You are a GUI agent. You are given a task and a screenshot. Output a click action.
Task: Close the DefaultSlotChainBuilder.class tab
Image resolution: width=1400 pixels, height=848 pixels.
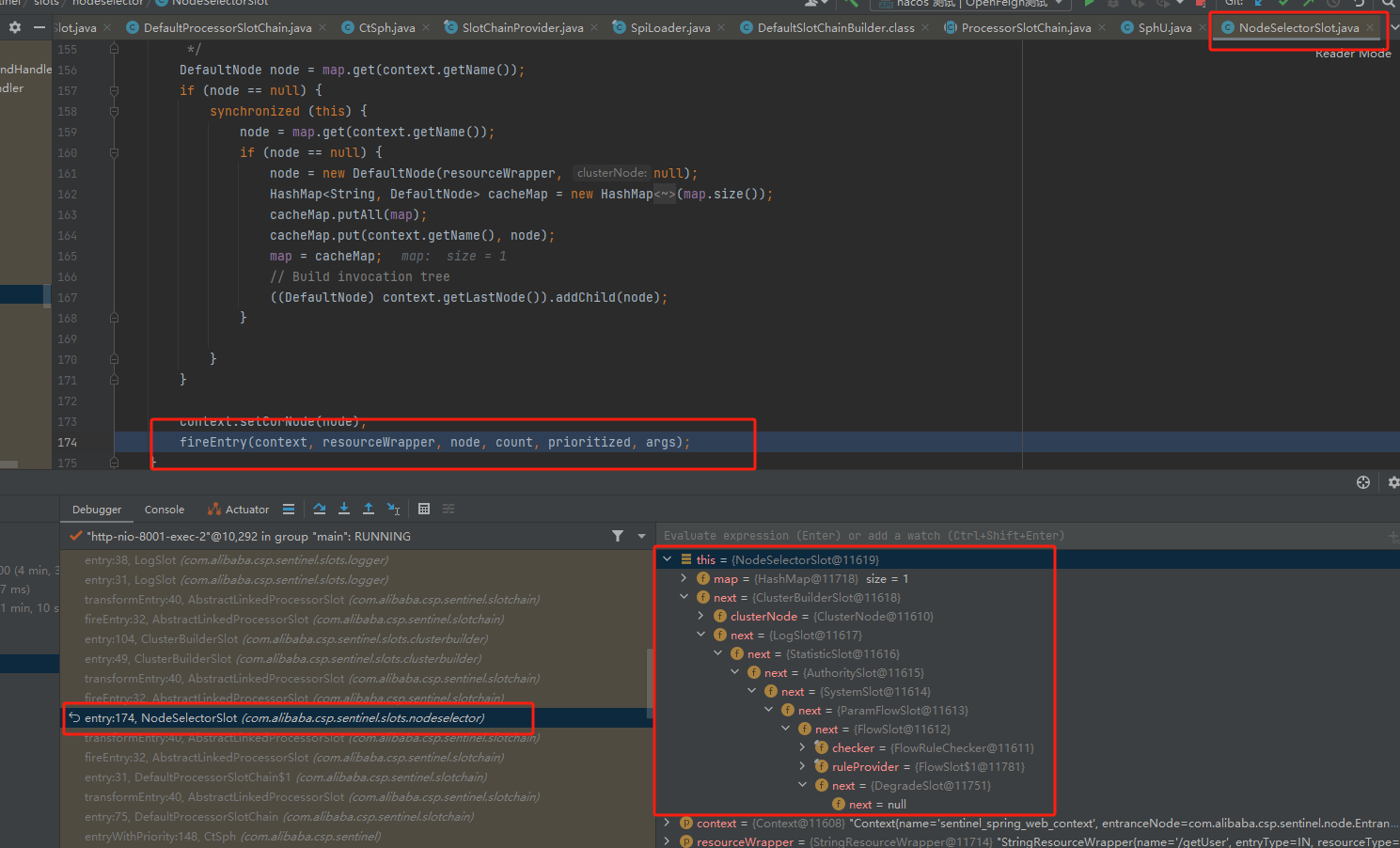click(x=925, y=28)
